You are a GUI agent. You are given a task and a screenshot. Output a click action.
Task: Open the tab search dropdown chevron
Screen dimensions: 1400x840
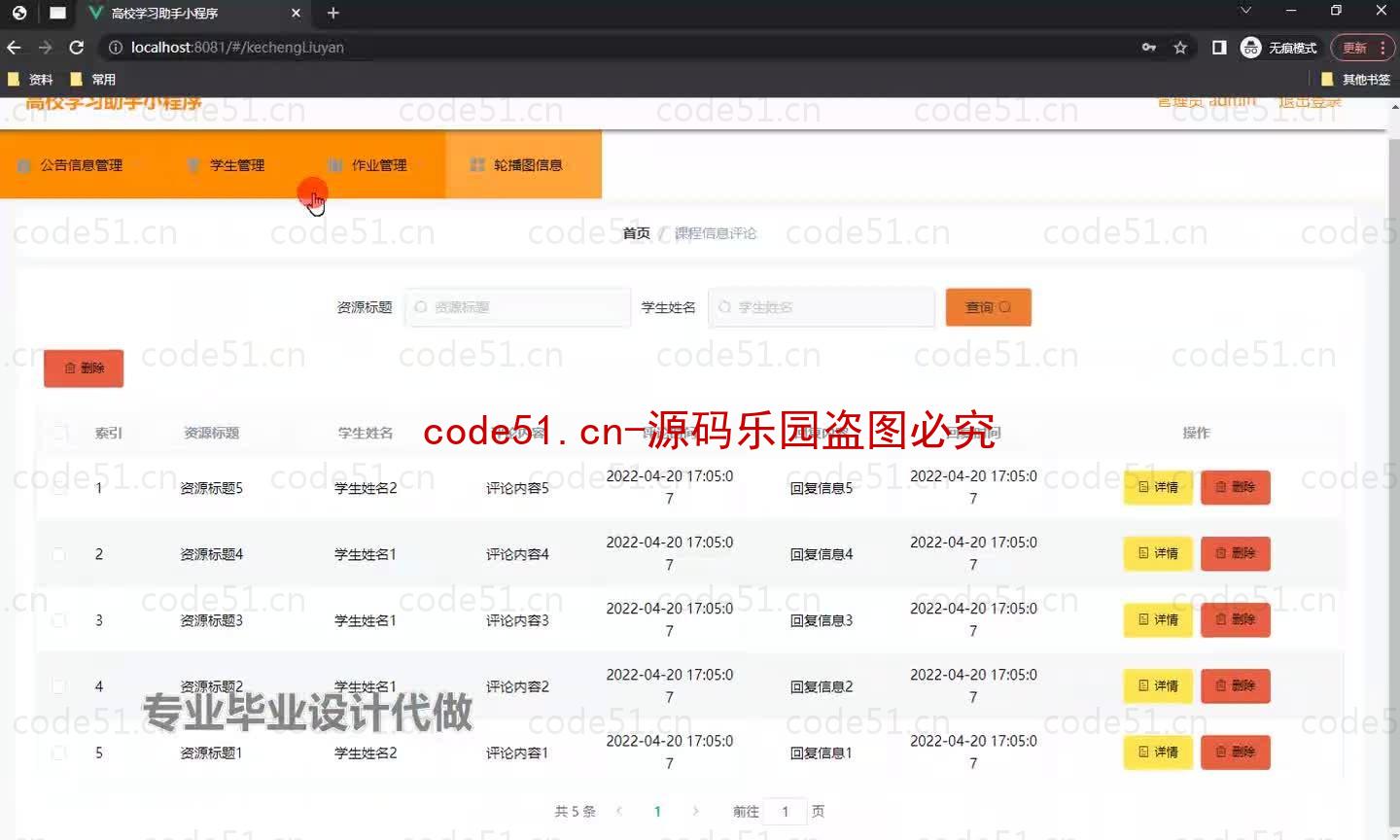pos(1245,11)
